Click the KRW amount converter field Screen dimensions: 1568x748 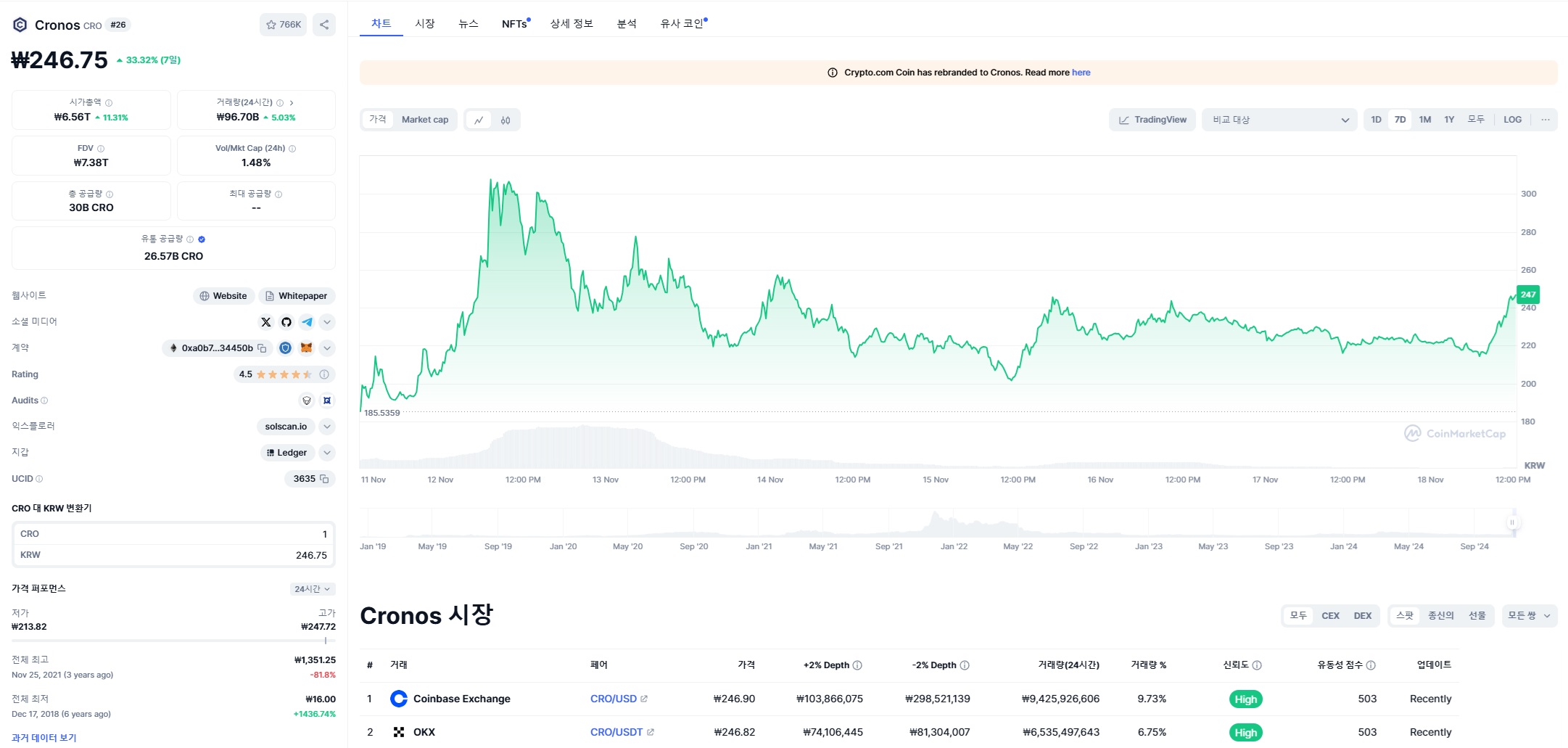(x=173, y=555)
